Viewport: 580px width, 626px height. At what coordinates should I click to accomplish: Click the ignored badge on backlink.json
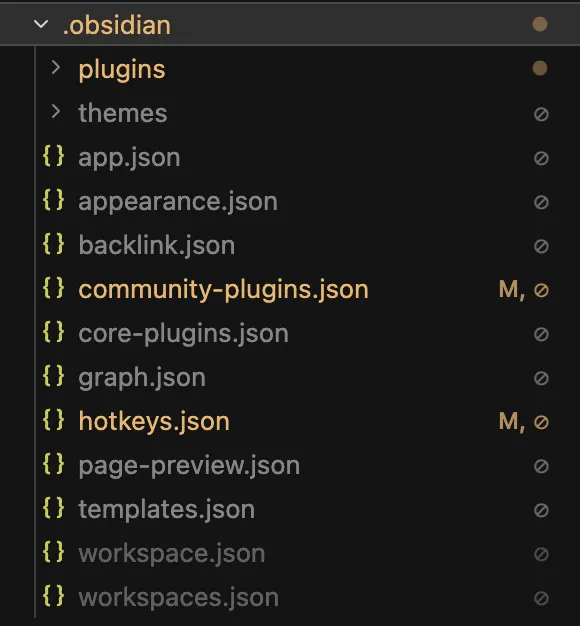click(541, 246)
